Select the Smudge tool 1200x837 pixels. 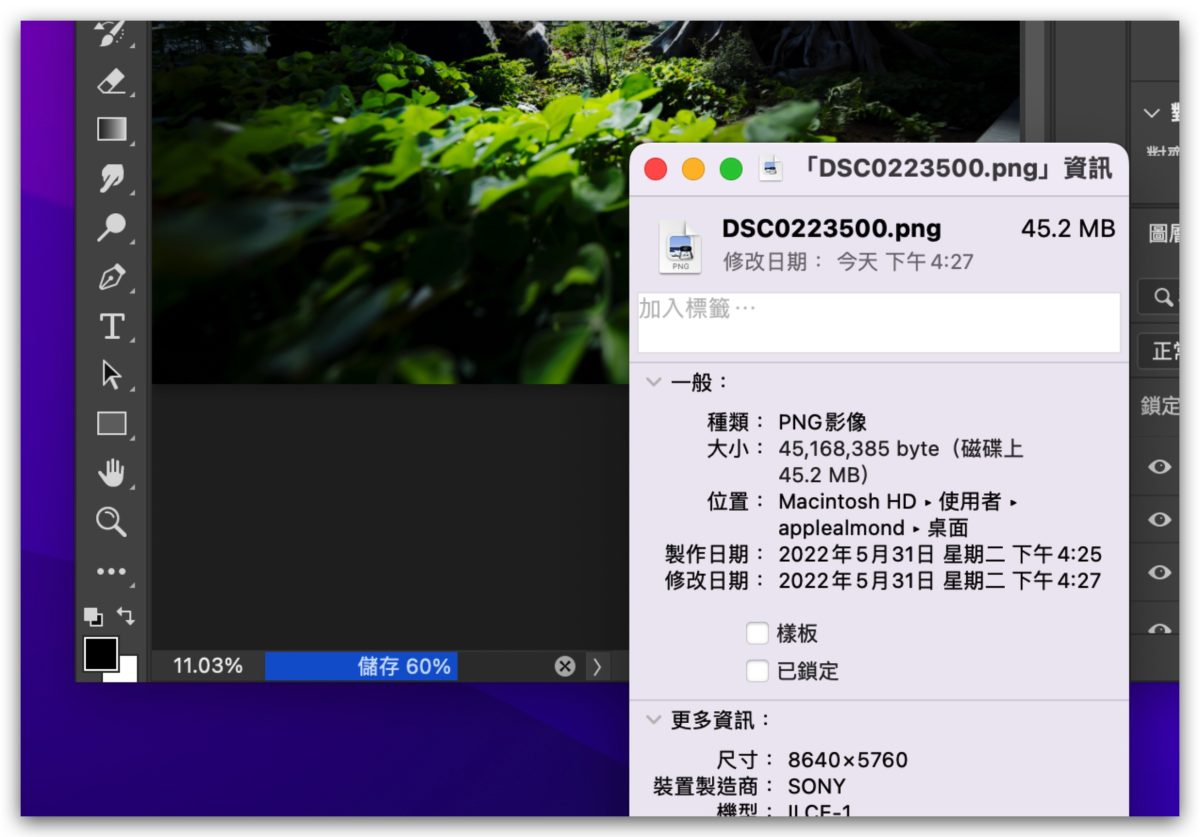point(111,178)
